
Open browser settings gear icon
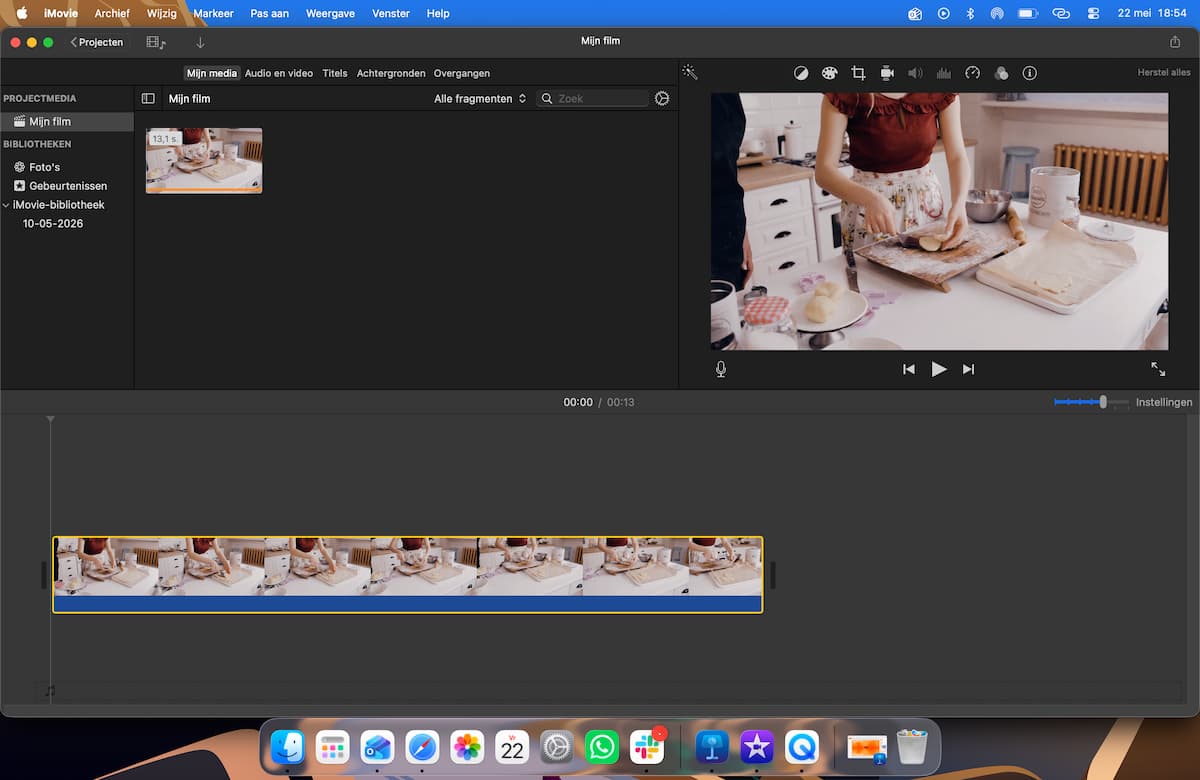coord(662,98)
